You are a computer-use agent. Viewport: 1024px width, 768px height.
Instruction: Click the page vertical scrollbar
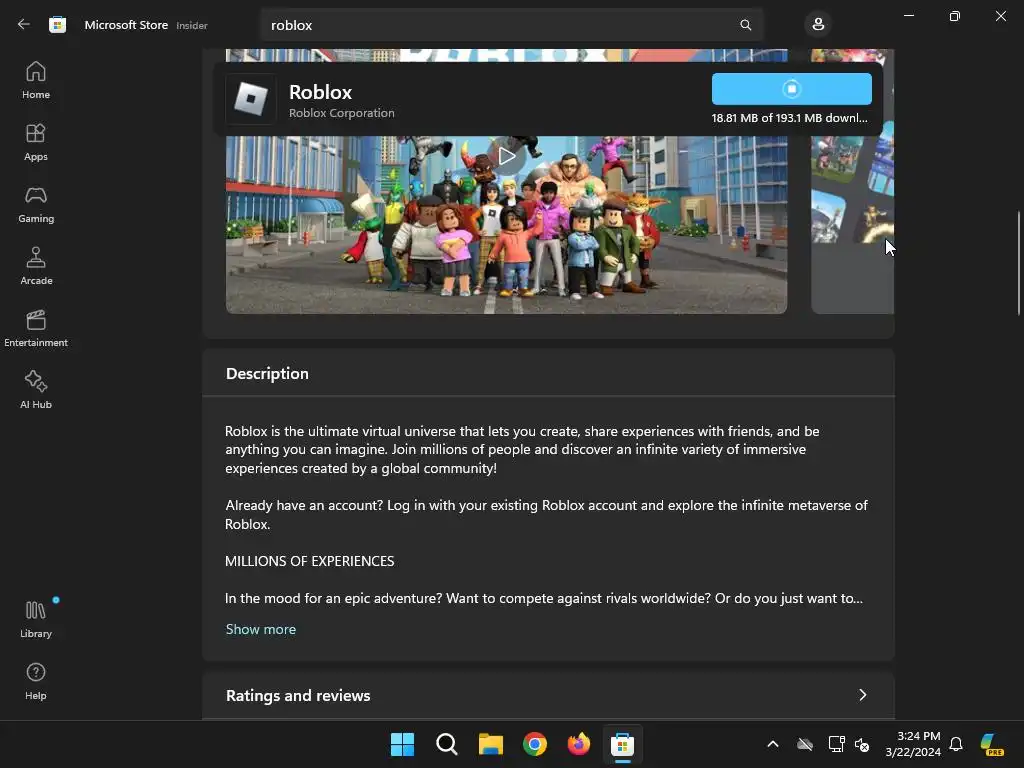[x=1018, y=263]
